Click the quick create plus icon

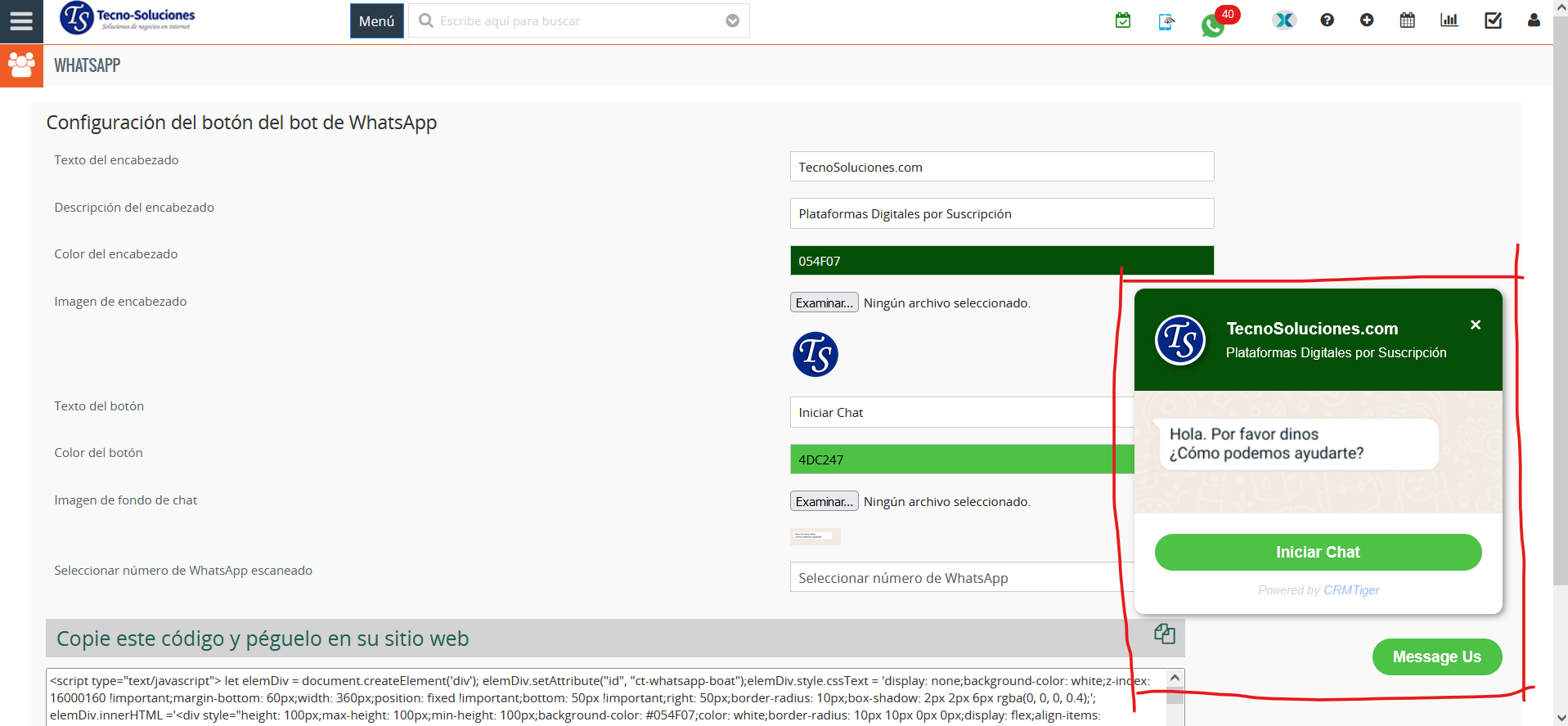click(x=1367, y=20)
